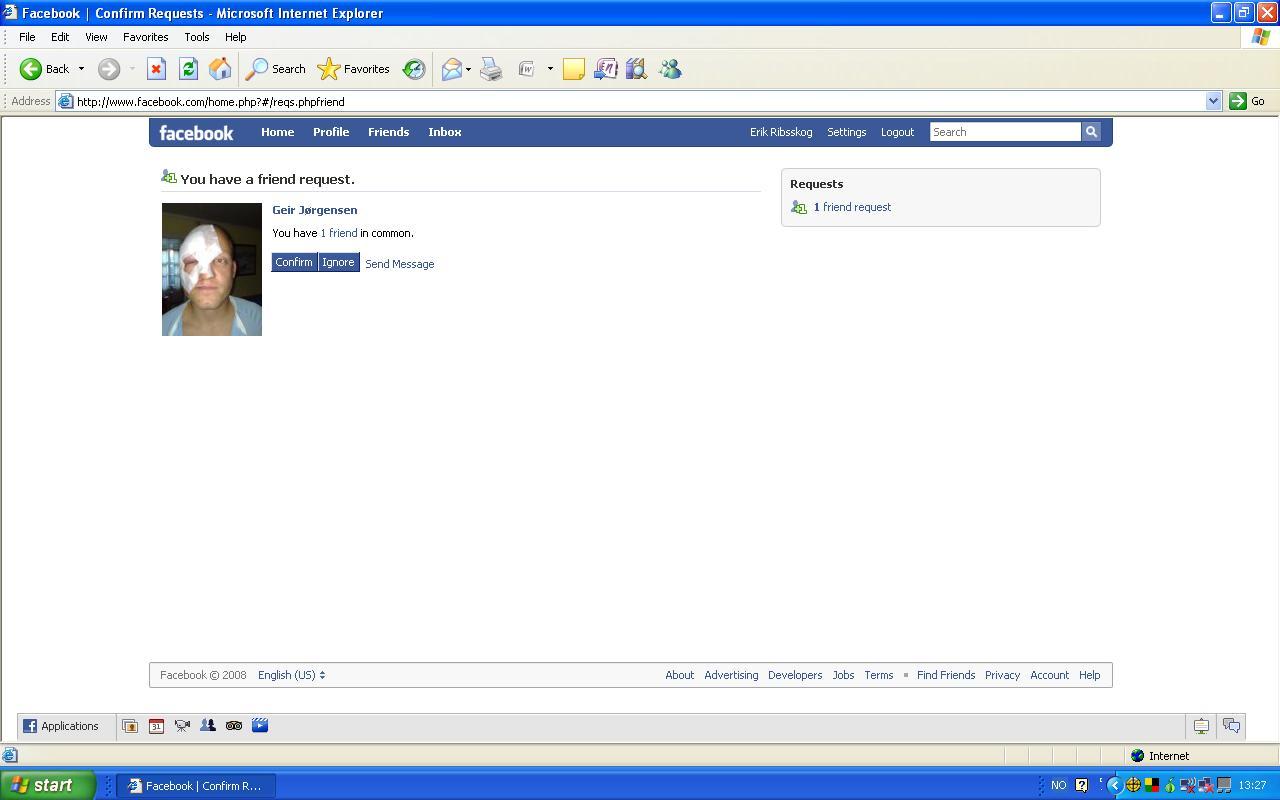Viewport: 1280px width, 800px height.
Task: Print the page with the printer icon
Action: point(491,69)
